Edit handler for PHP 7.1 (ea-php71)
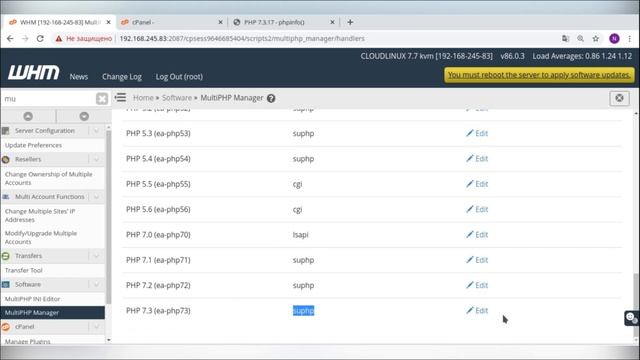Screen dimensions: 640x360 pos(477,260)
